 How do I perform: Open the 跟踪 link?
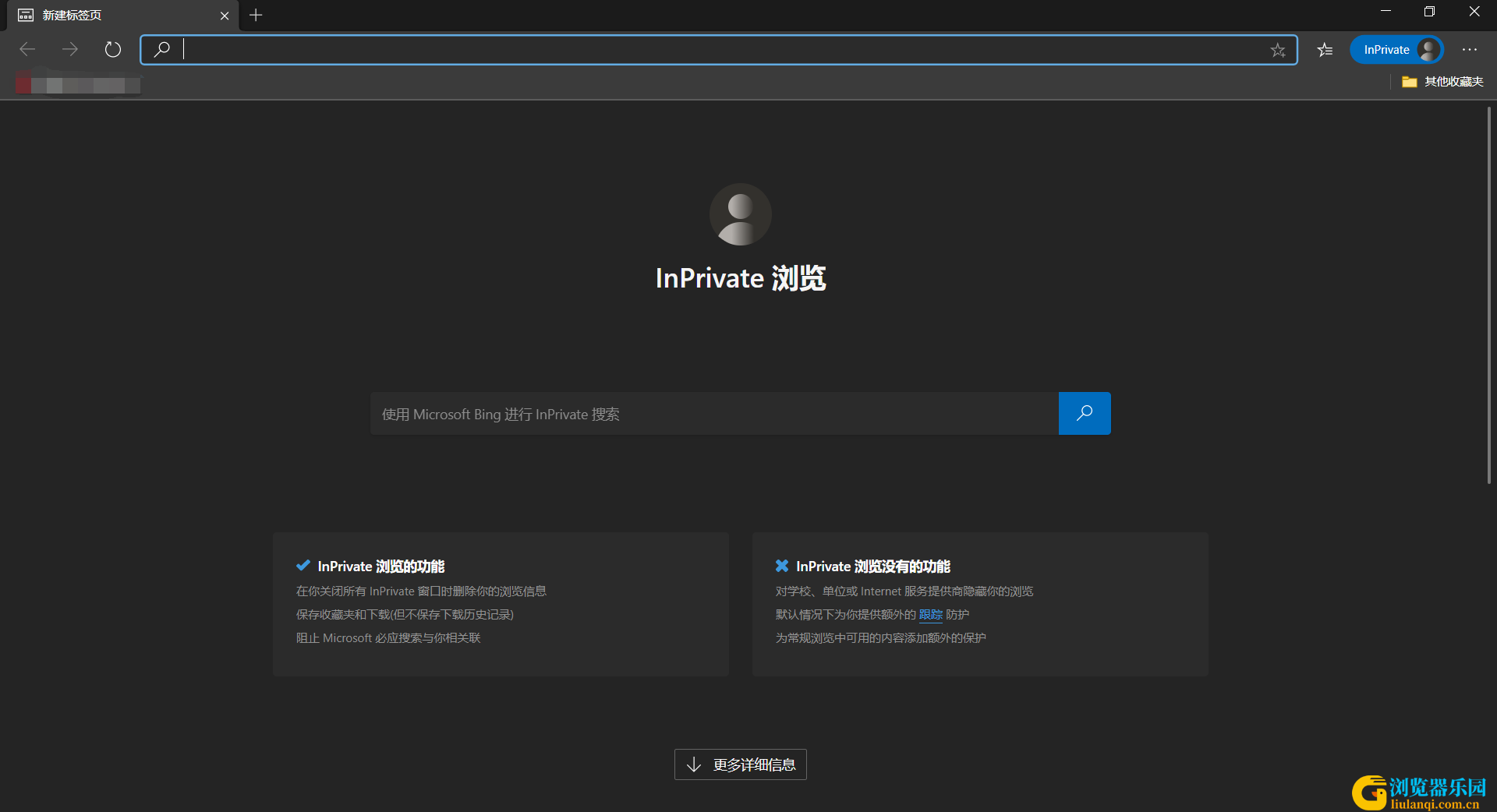point(931,615)
